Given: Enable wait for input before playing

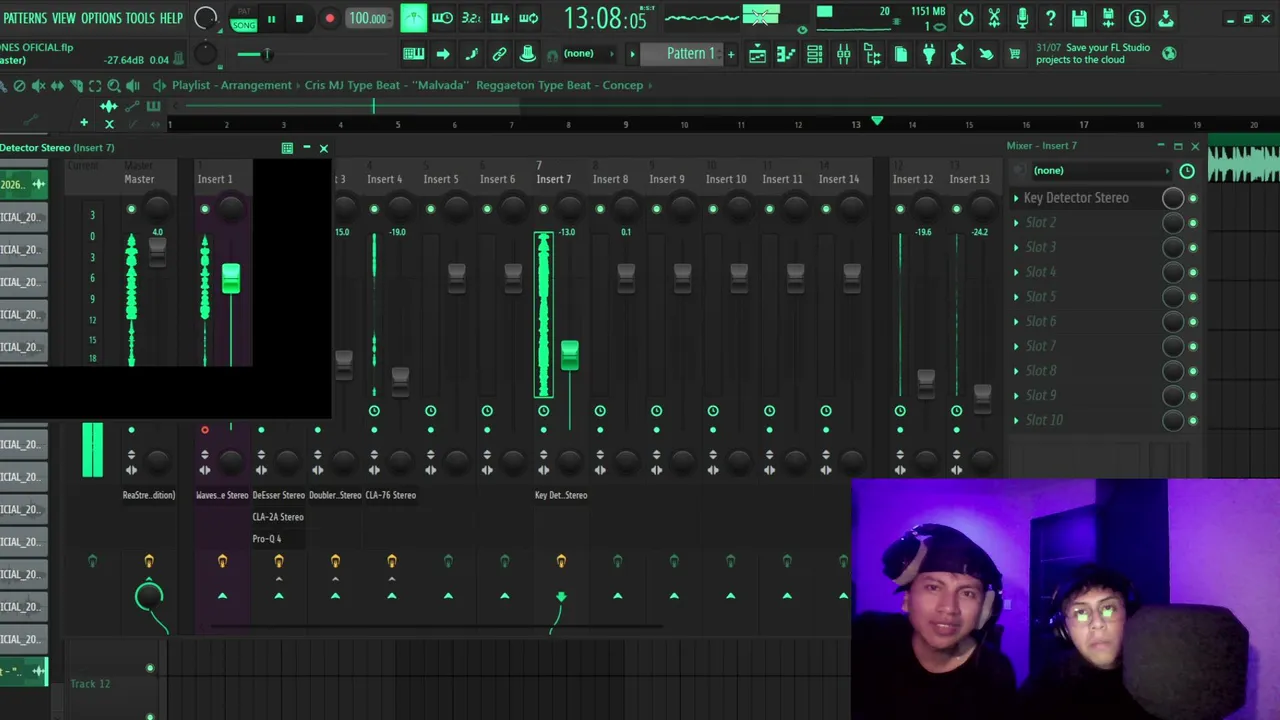Looking at the screenshot, I should coord(442,18).
